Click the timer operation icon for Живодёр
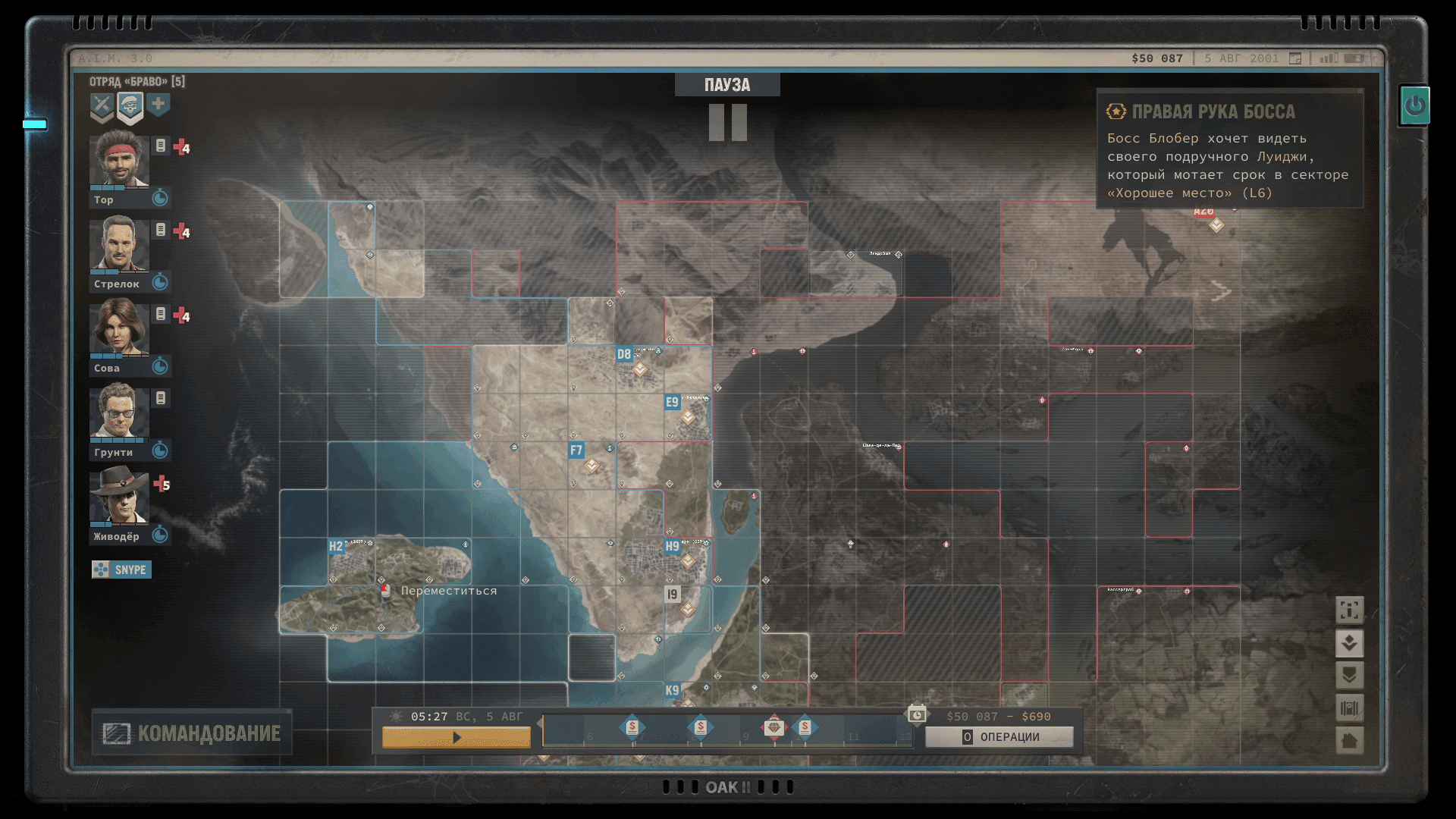The width and height of the screenshot is (1456, 819). click(x=160, y=535)
